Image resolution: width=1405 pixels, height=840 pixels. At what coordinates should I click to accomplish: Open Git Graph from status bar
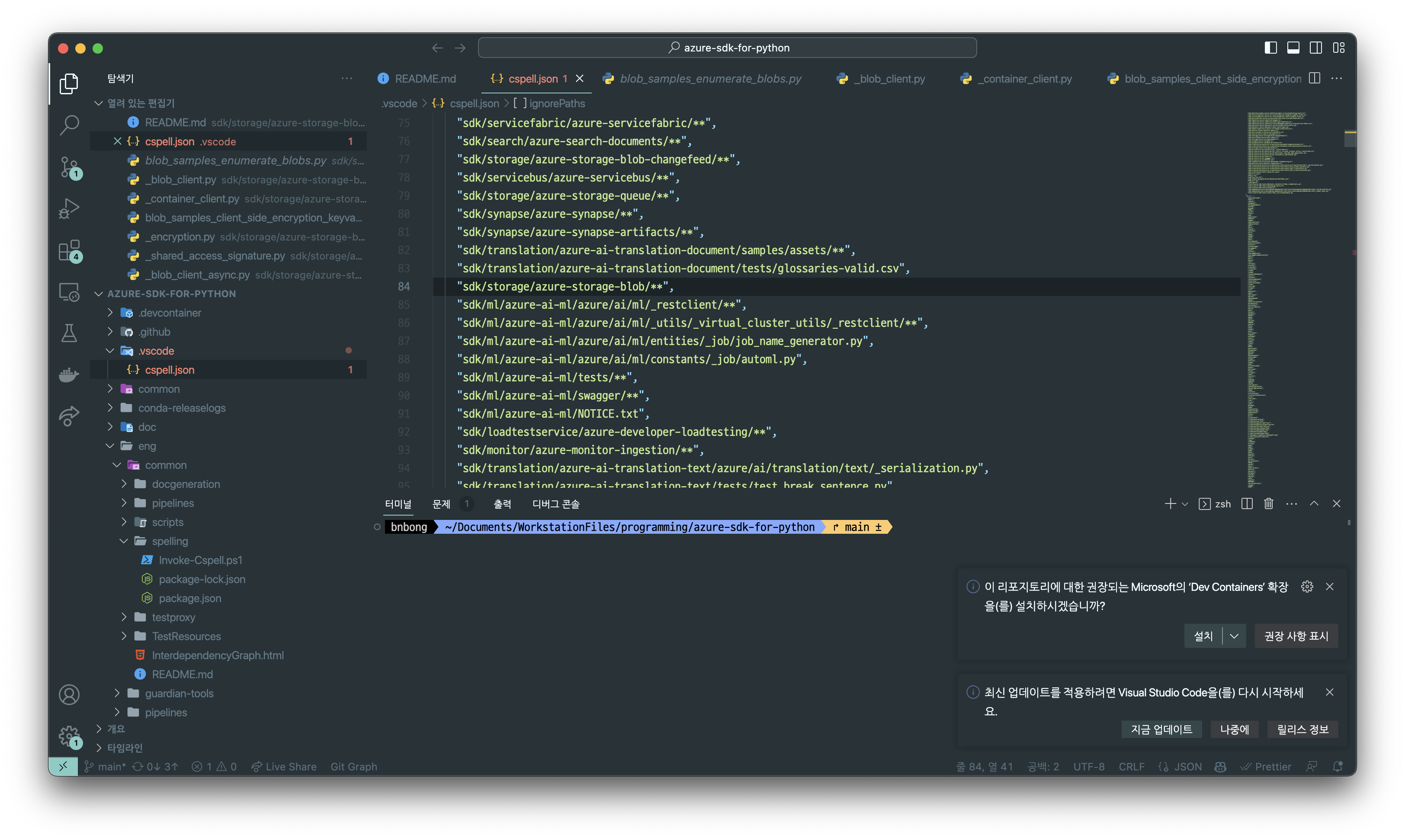click(x=354, y=766)
